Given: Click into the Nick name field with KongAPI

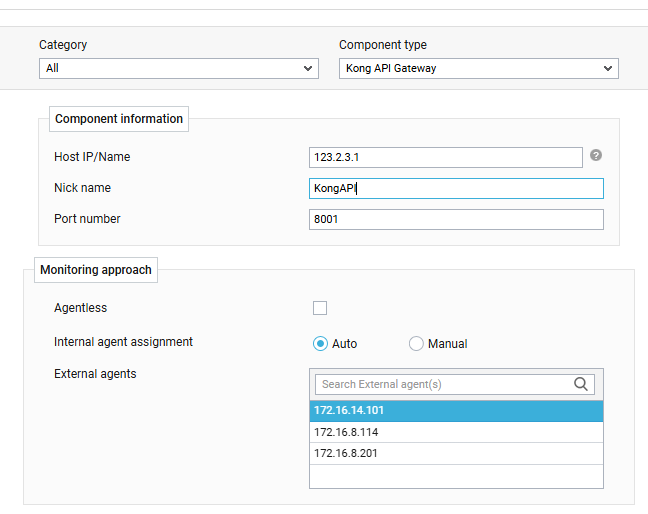Looking at the screenshot, I should (x=456, y=188).
